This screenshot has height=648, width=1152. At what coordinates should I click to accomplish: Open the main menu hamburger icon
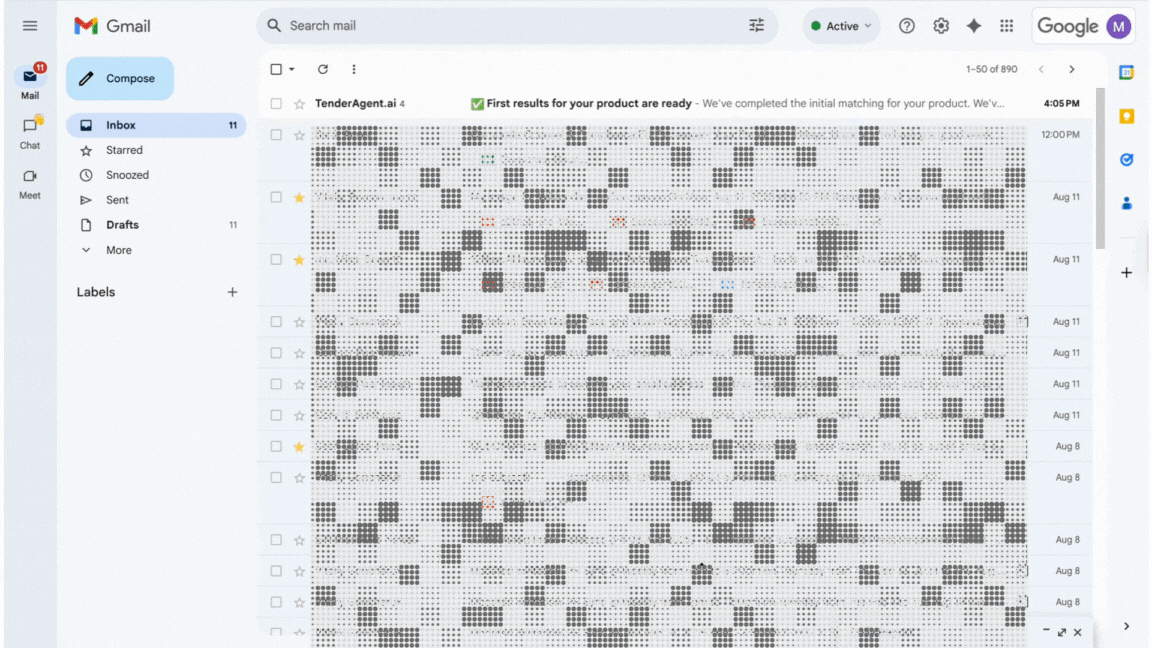click(30, 26)
